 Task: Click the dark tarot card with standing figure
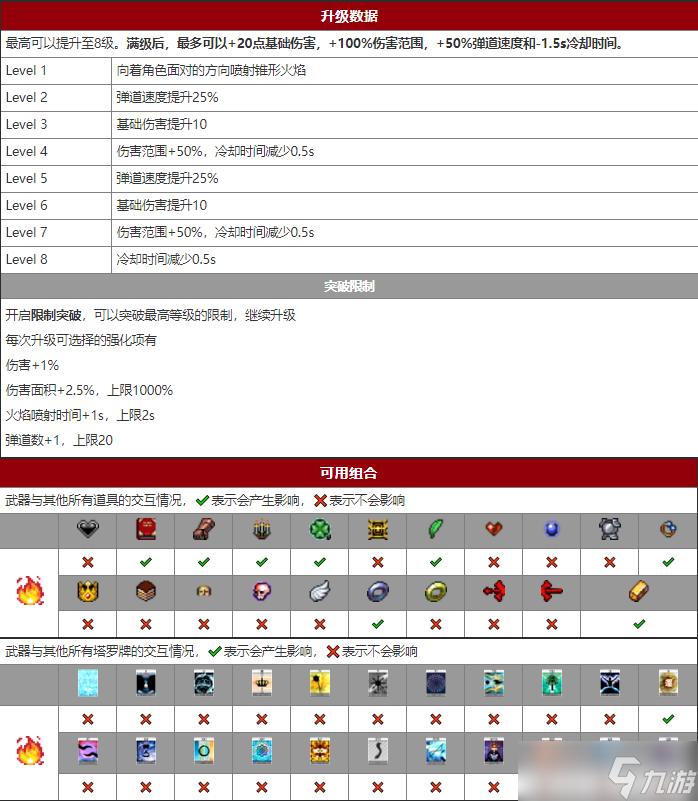click(x=146, y=684)
